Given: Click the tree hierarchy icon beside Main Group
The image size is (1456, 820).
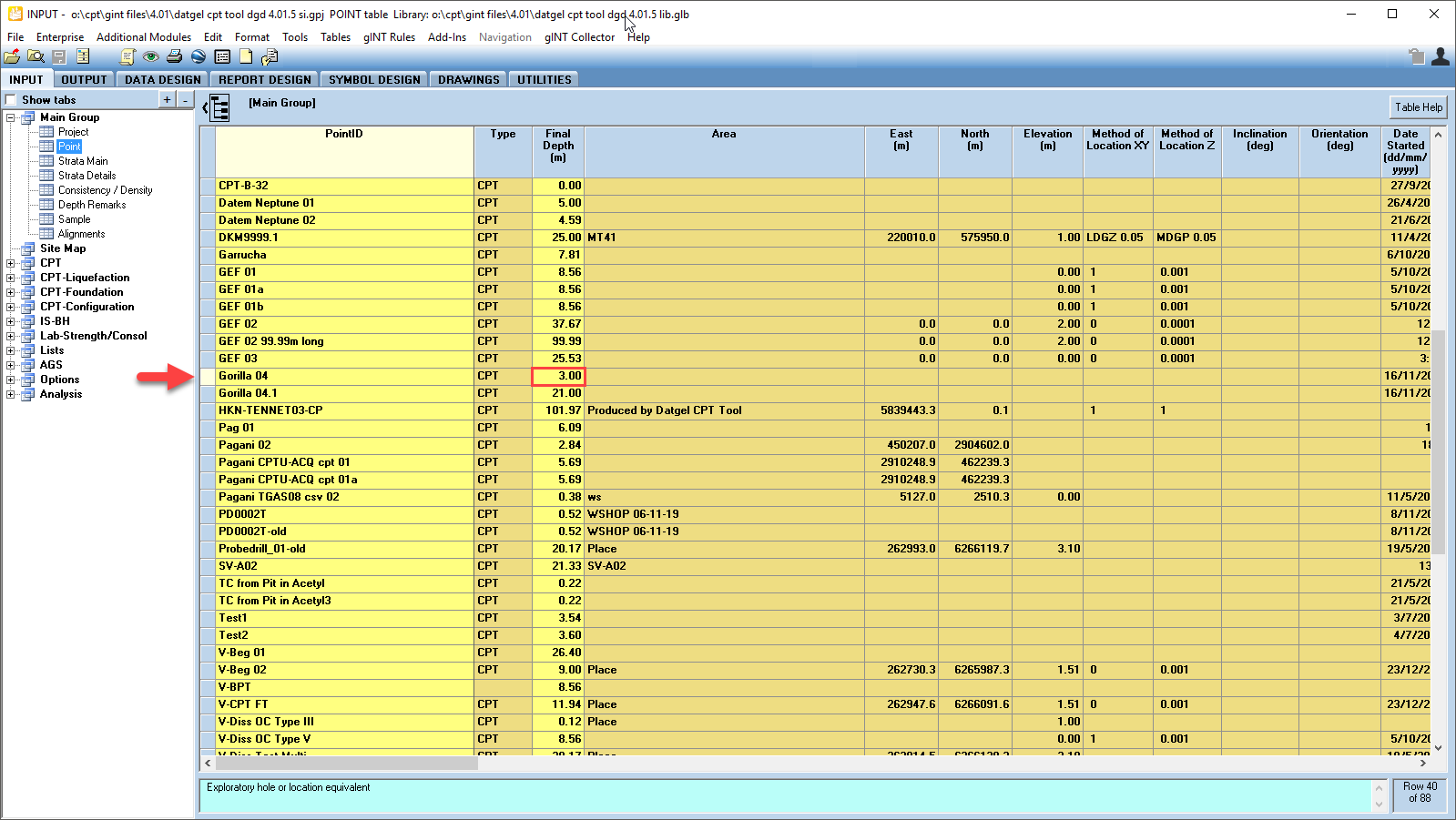Looking at the screenshot, I should click(x=219, y=107).
